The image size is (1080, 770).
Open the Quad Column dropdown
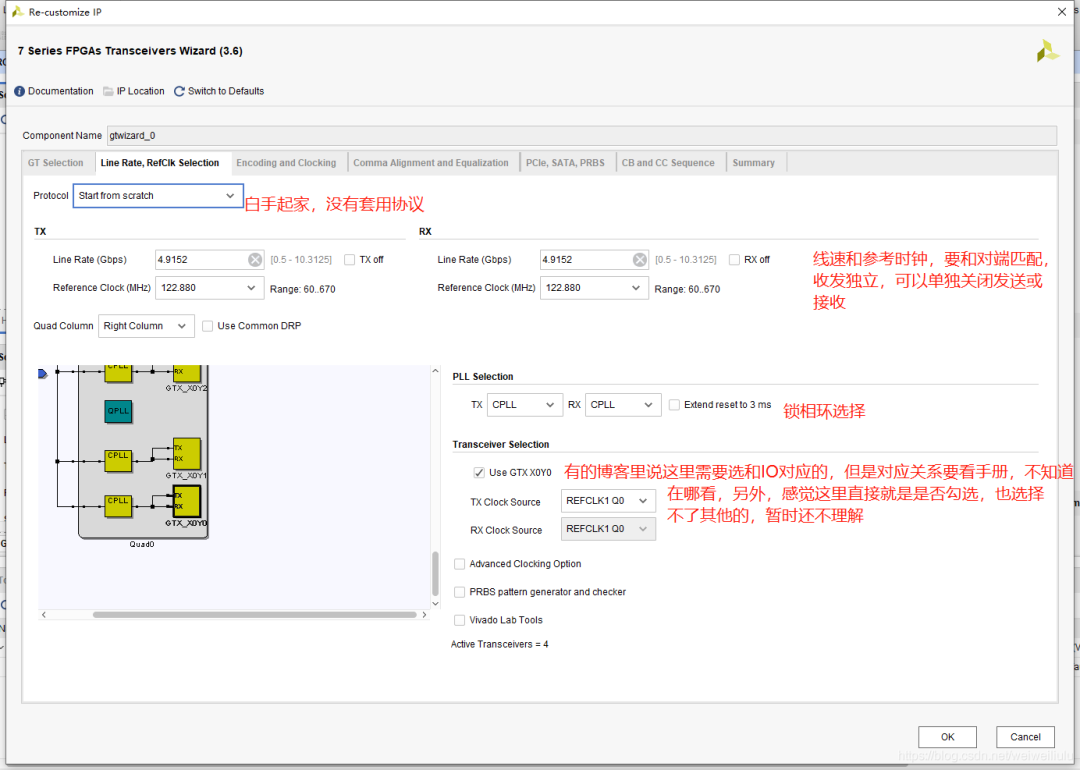point(146,326)
